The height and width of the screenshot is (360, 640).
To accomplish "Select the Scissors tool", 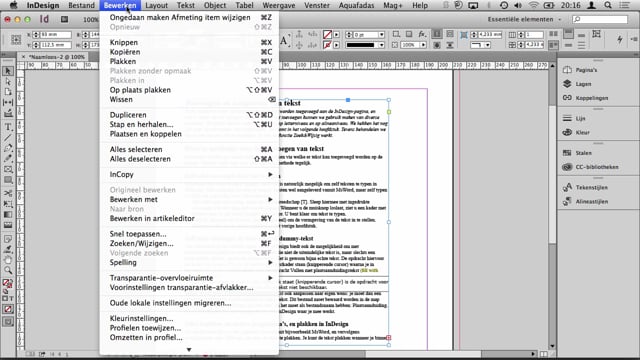I will pos(8,193).
